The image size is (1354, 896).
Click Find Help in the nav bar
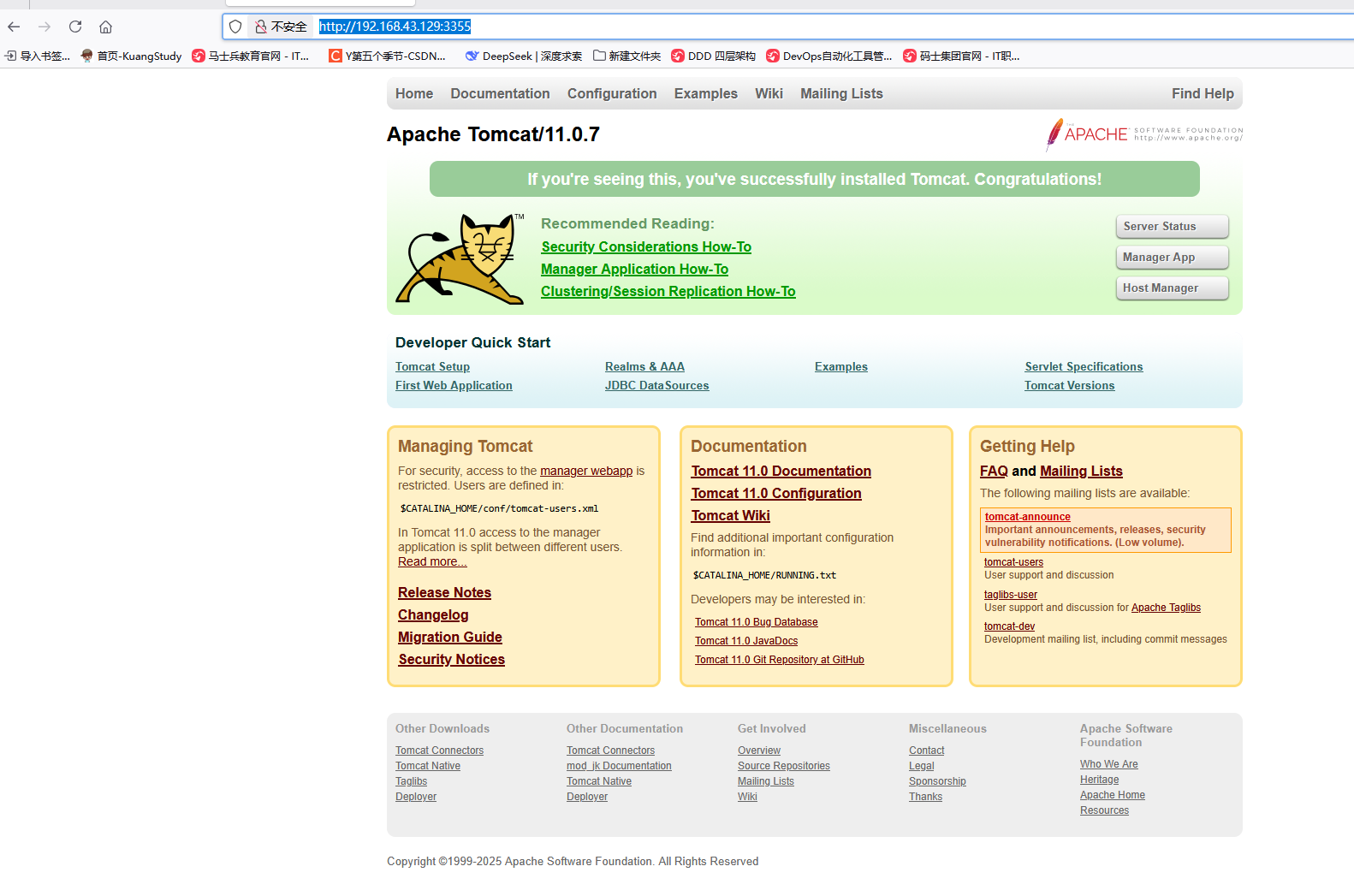pyautogui.click(x=1203, y=93)
